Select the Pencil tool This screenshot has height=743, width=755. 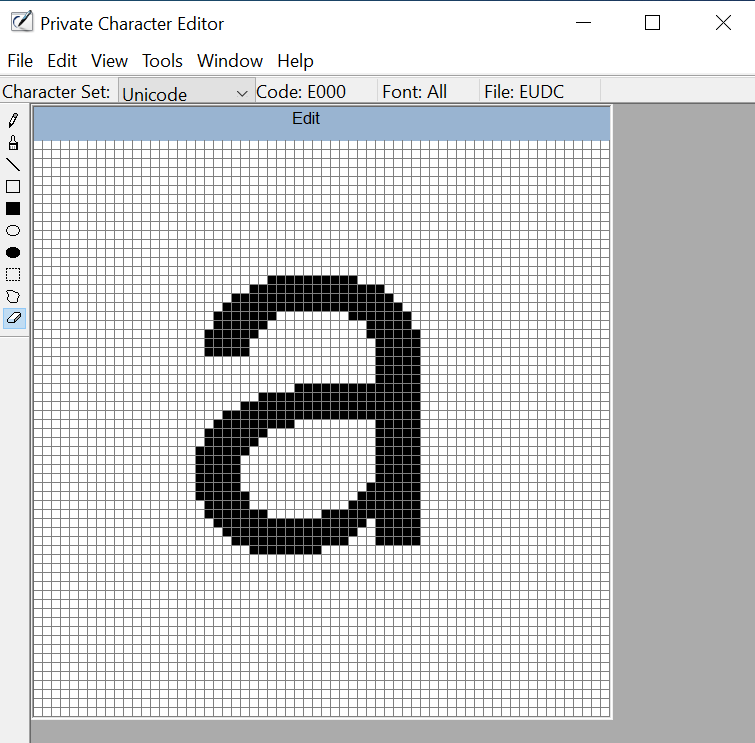[x=13, y=120]
